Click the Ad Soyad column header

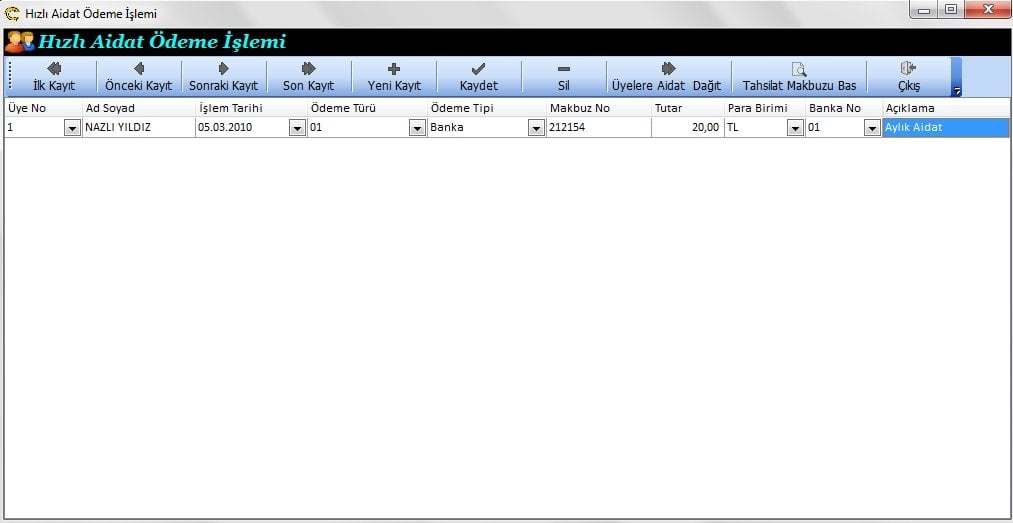point(110,108)
